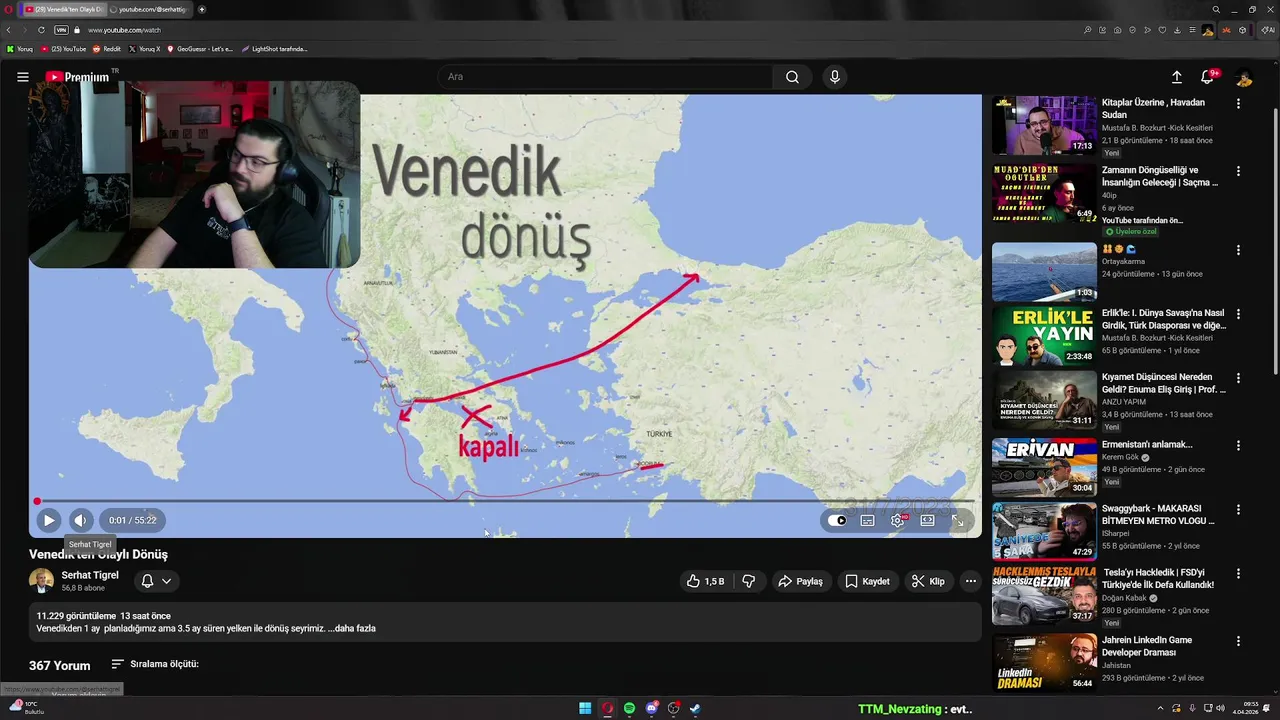Viewport: 1280px width, 720px height.
Task: Open the Reddit bookmark
Action: (x=107, y=49)
